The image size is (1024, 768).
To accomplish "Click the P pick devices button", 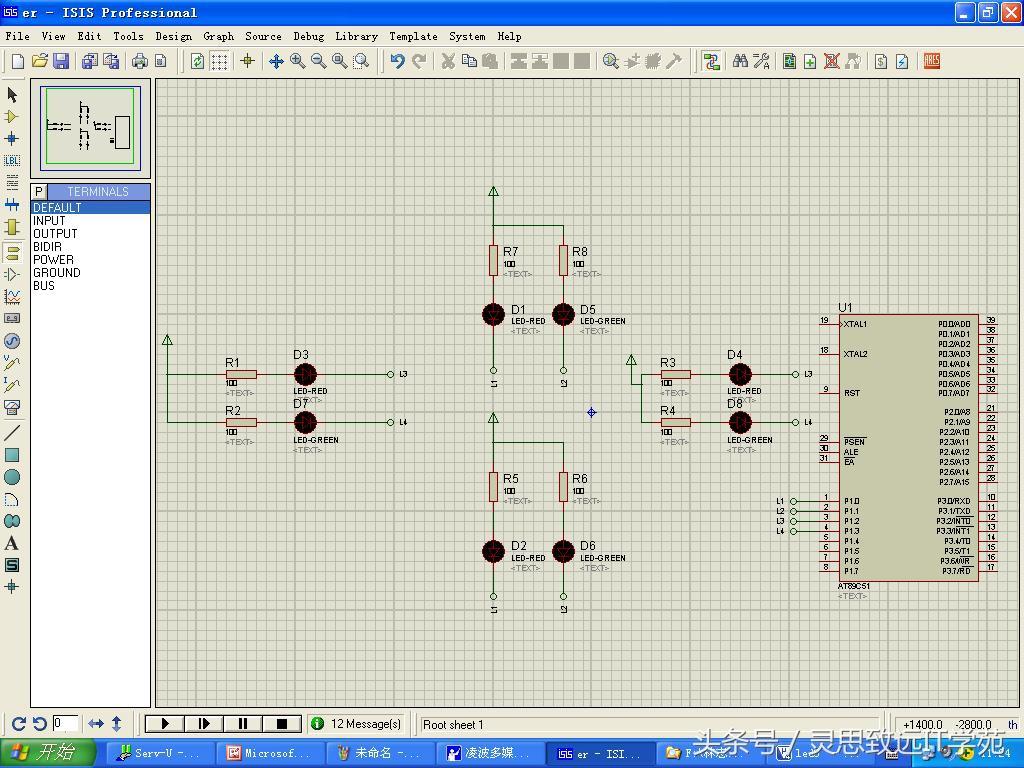I will coord(38,192).
